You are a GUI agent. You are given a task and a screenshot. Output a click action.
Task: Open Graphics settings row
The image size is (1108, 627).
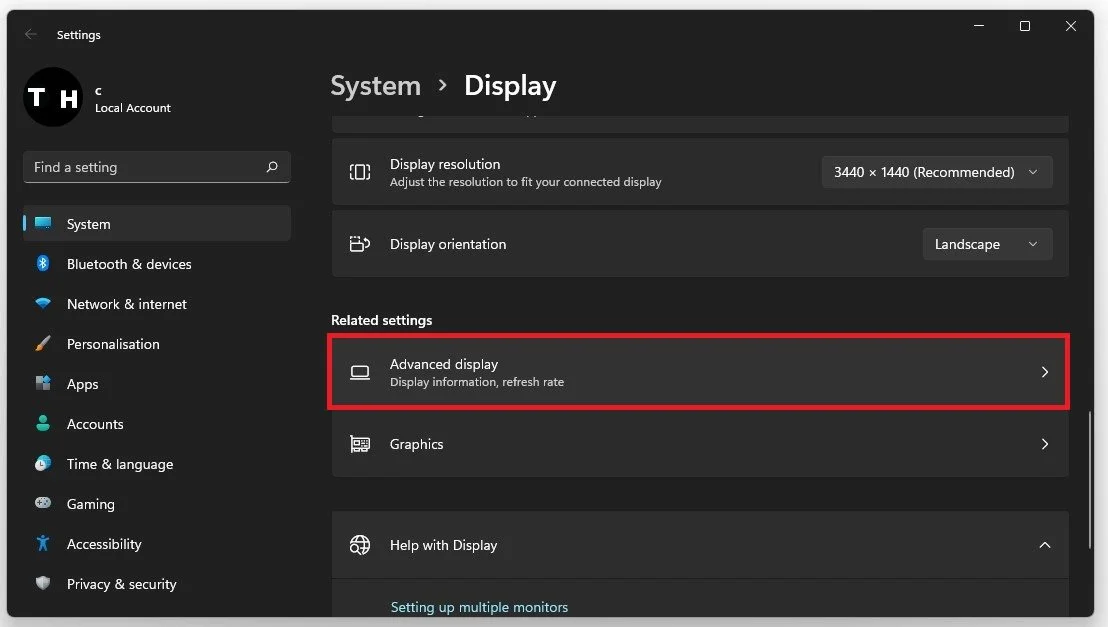click(x=700, y=444)
